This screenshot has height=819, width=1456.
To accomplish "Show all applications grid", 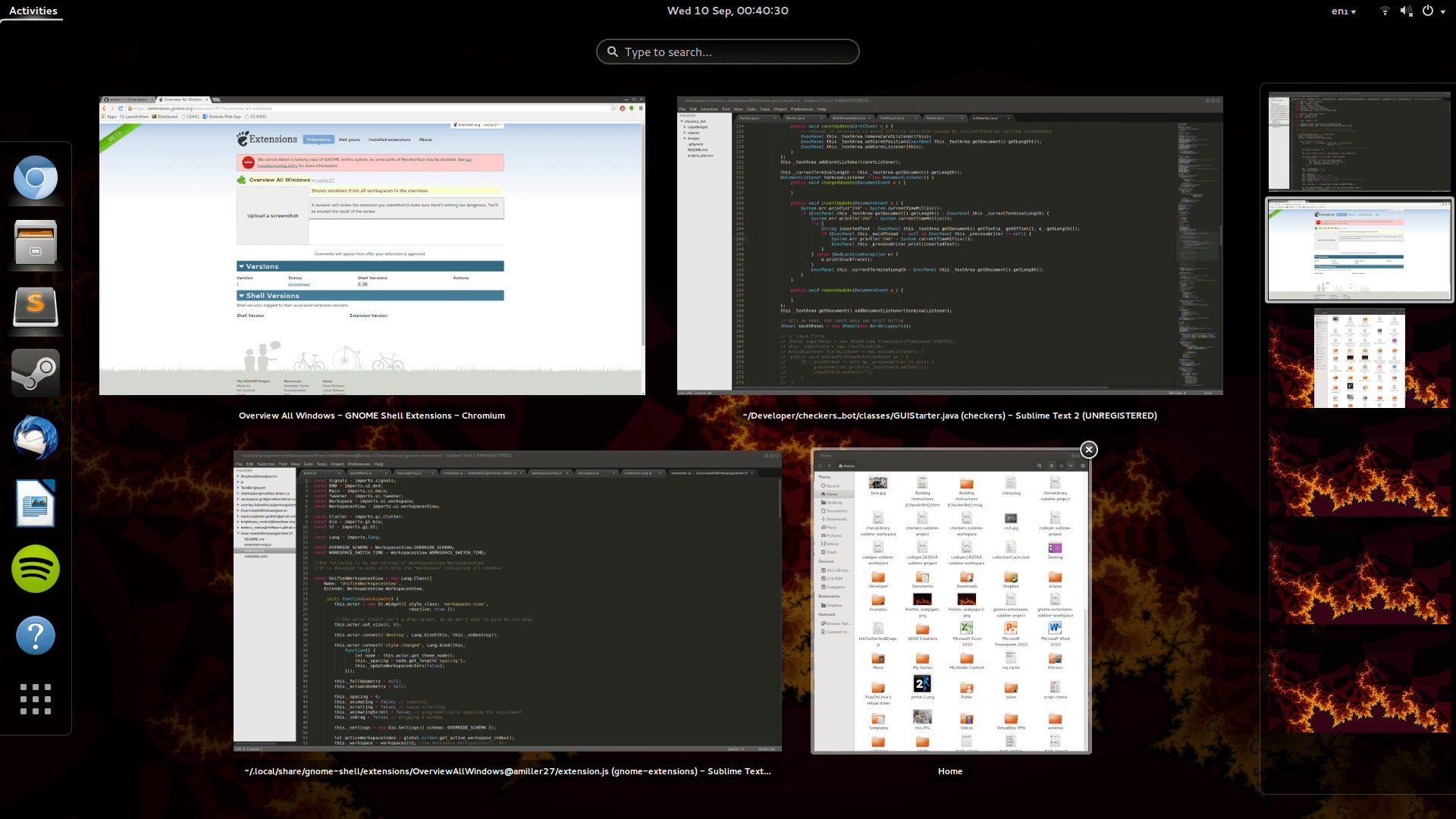I will tap(36, 698).
